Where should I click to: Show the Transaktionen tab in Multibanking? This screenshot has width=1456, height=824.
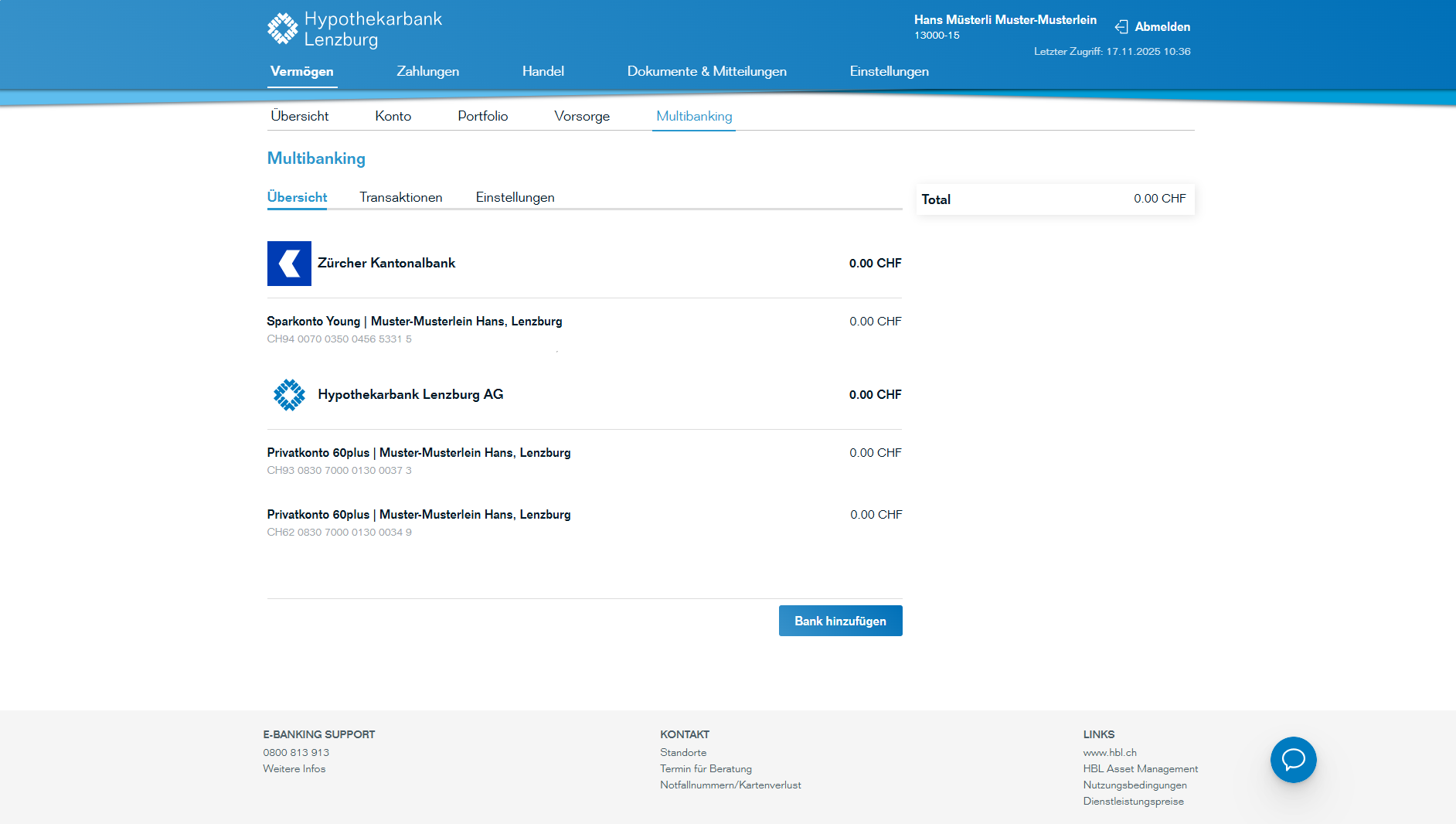pos(400,197)
